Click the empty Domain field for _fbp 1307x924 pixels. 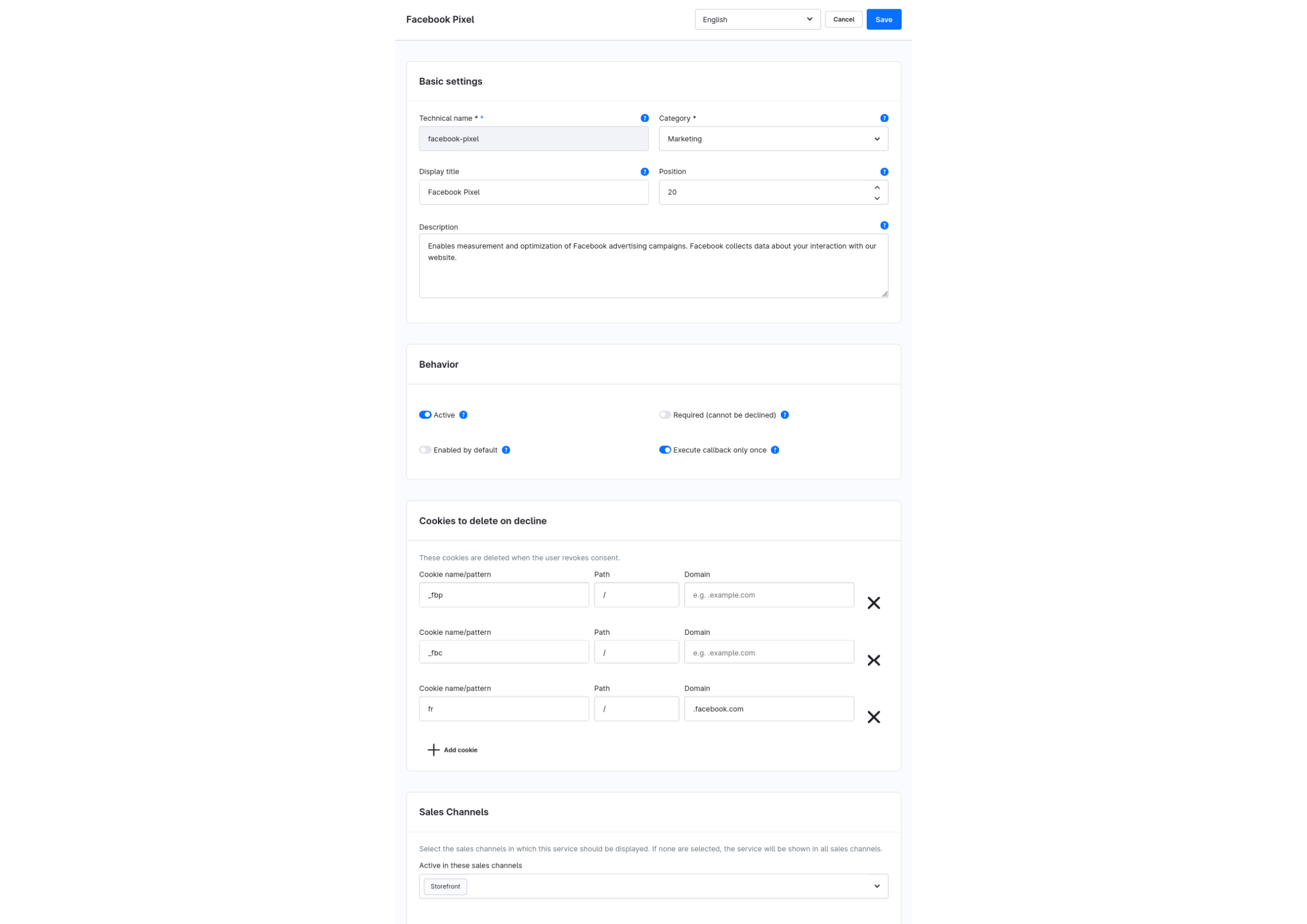pyautogui.click(x=769, y=595)
